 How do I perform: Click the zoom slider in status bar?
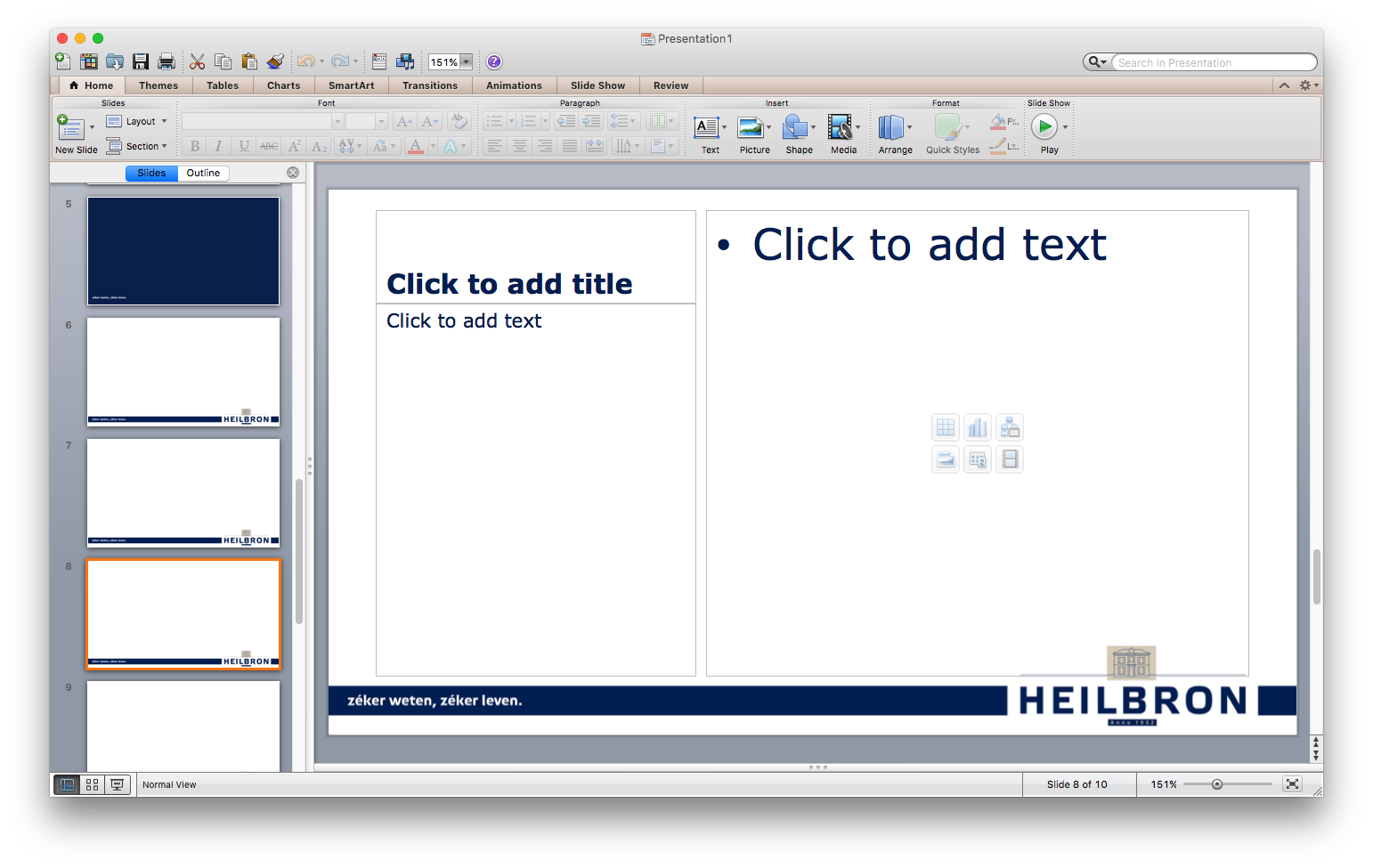point(1217,784)
